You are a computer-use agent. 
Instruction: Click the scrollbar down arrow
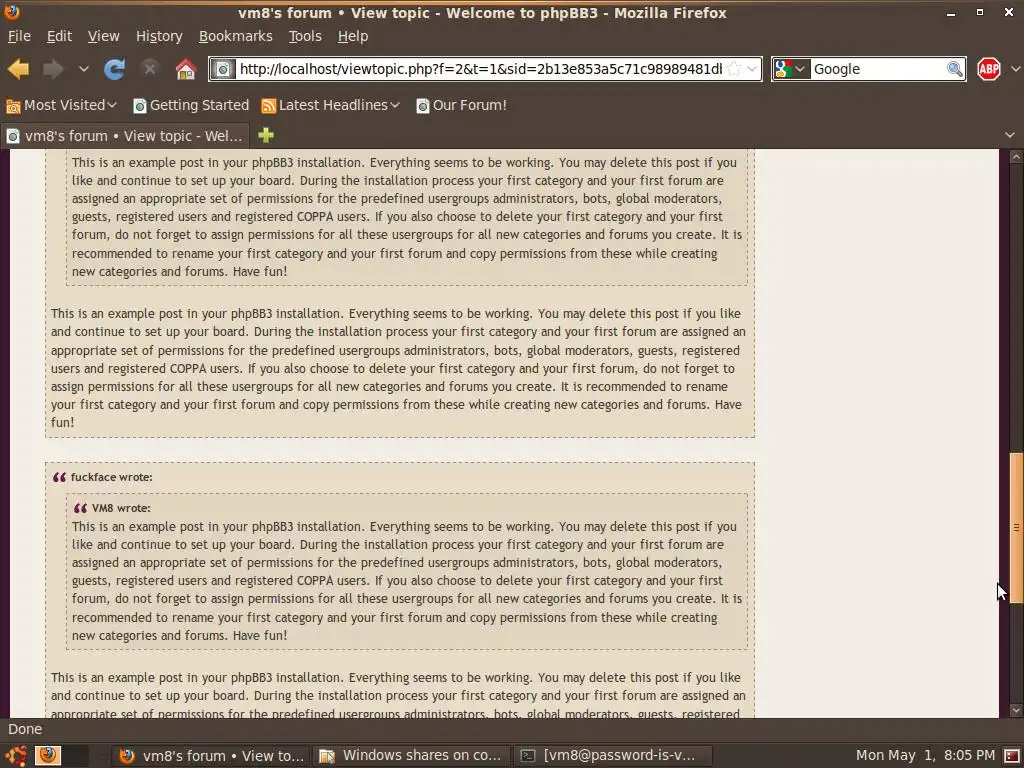click(1016, 710)
